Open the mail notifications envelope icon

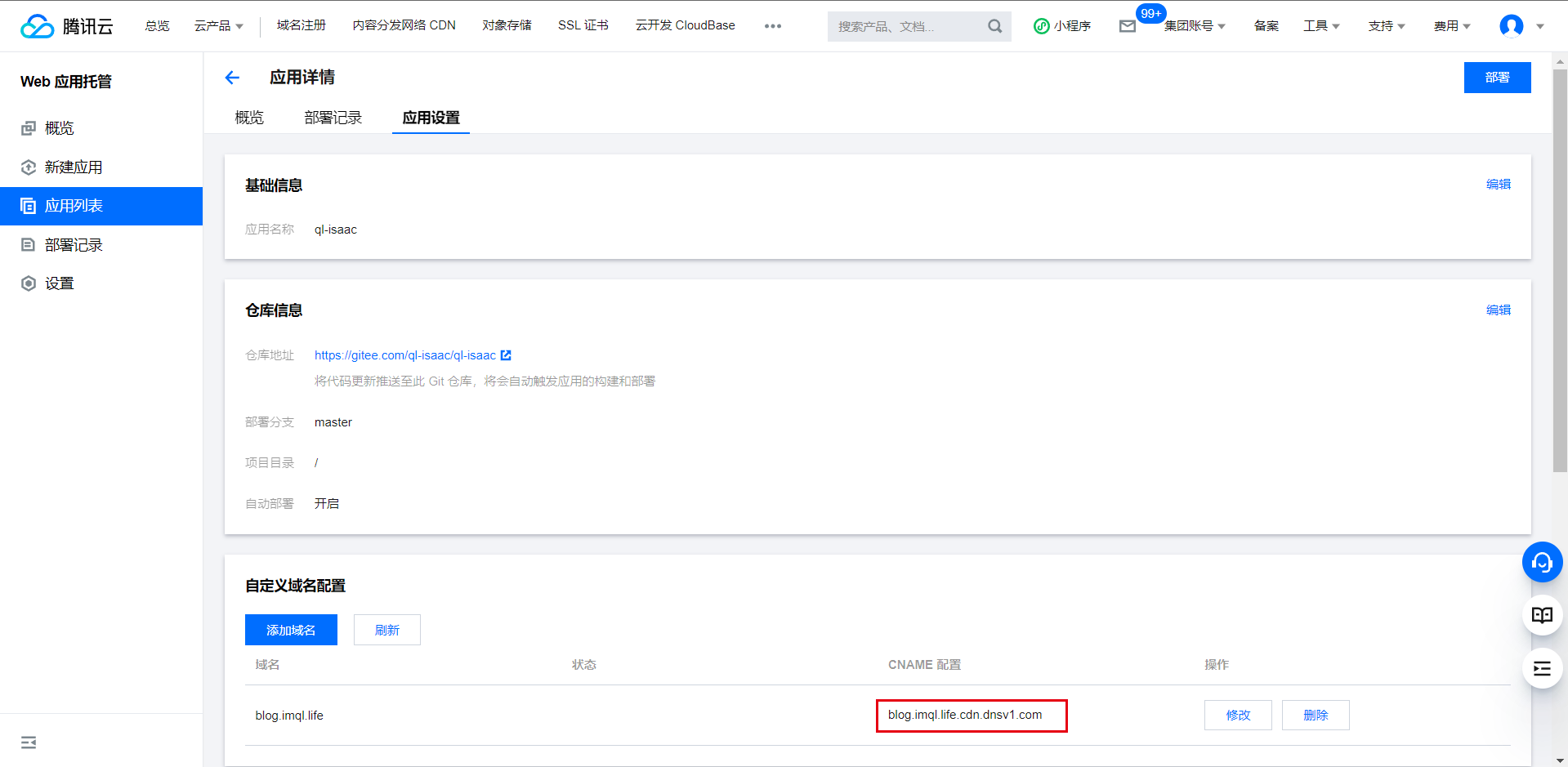coord(1128,26)
